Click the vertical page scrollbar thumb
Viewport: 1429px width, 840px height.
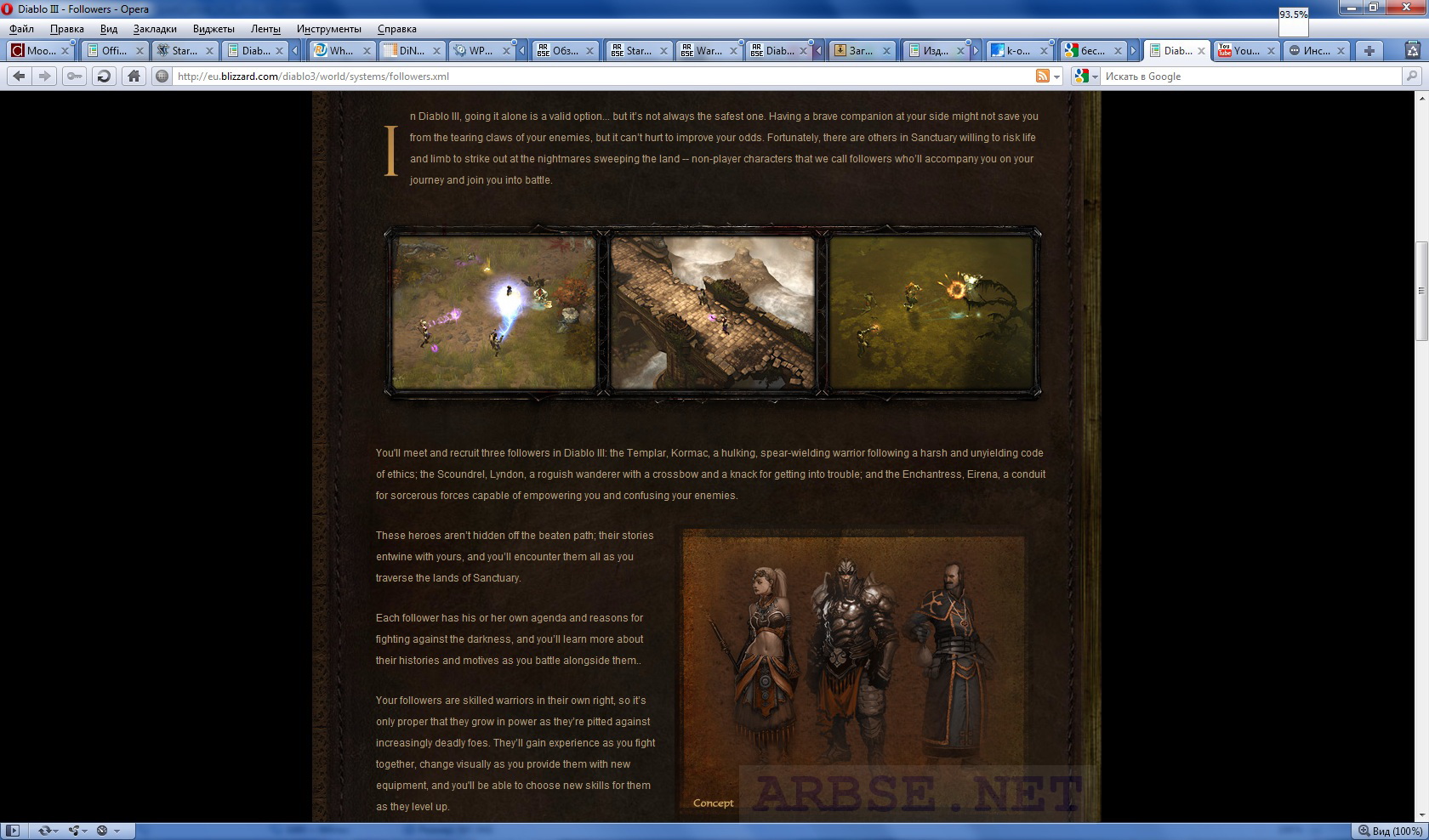[x=1421, y=291]
